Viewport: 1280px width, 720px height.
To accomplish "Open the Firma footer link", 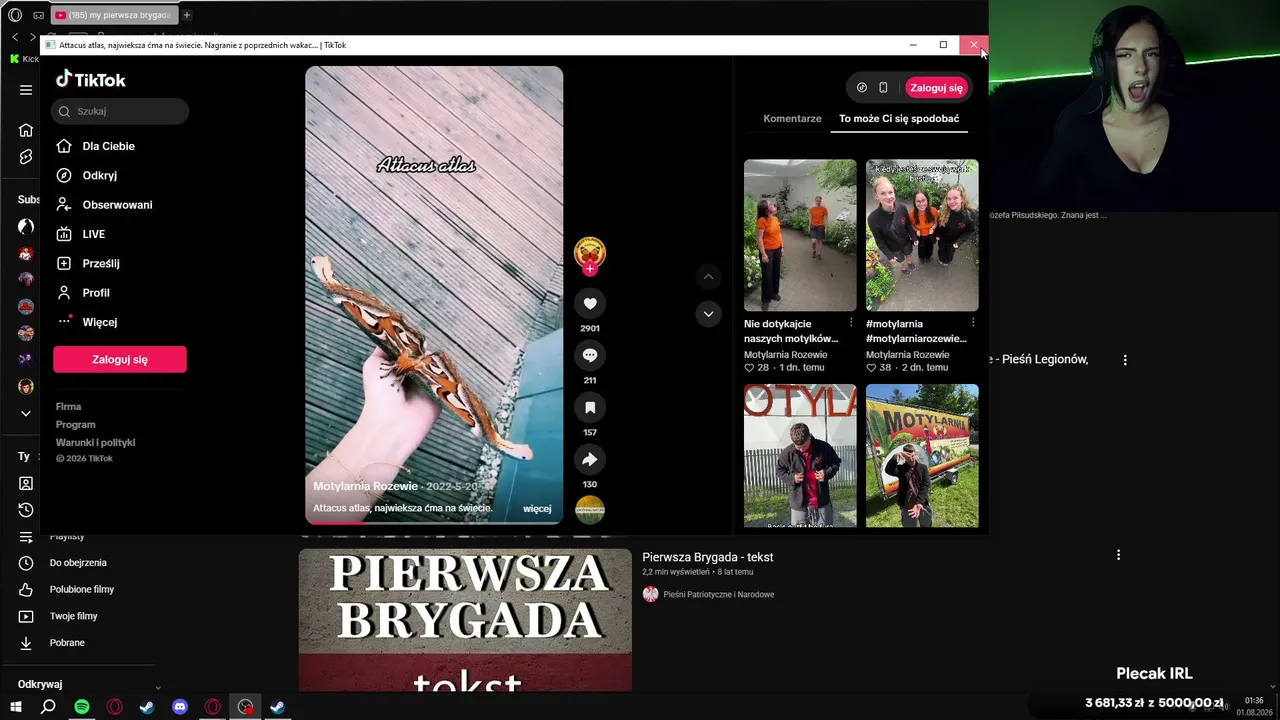I will click(69, 407).
